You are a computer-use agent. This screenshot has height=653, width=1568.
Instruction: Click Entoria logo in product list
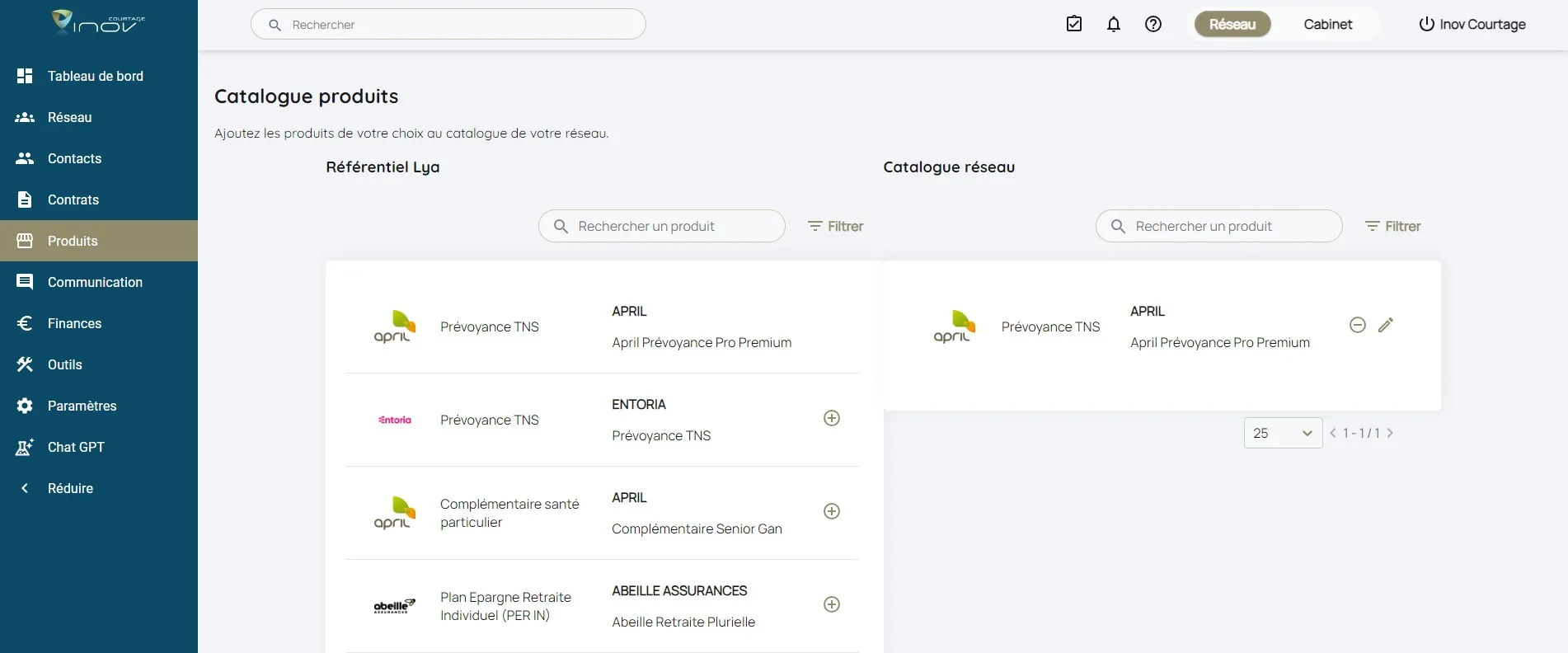click(395, 420)
